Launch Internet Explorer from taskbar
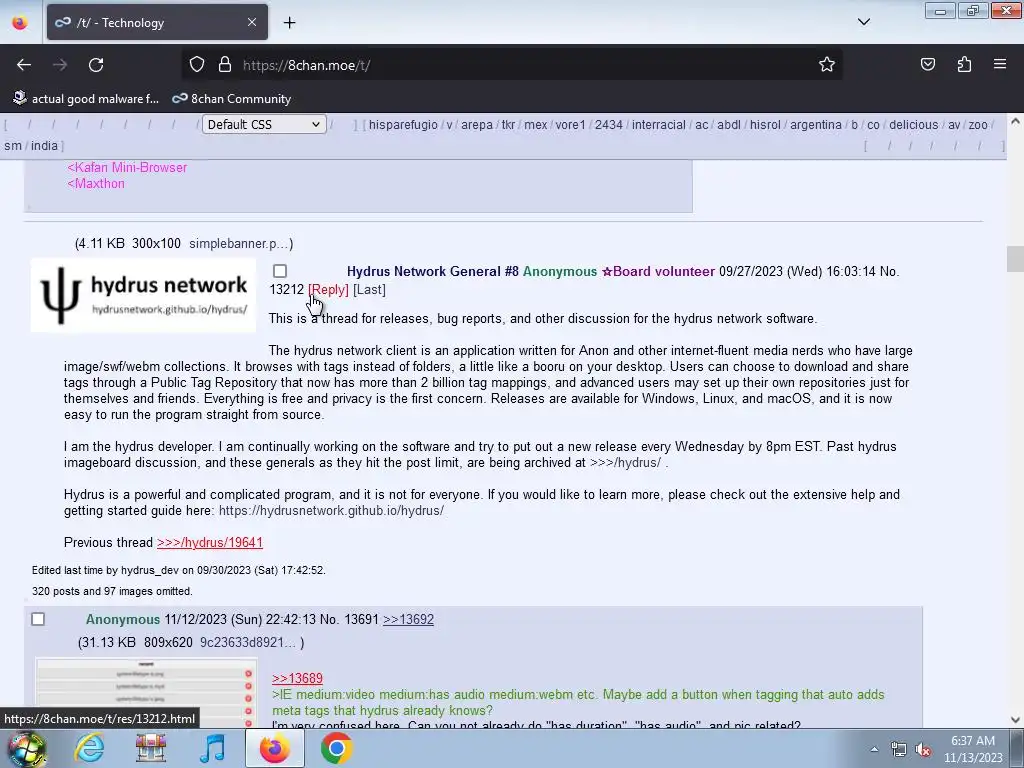This screenshot has height=768, width=1024. pos(89,748)
